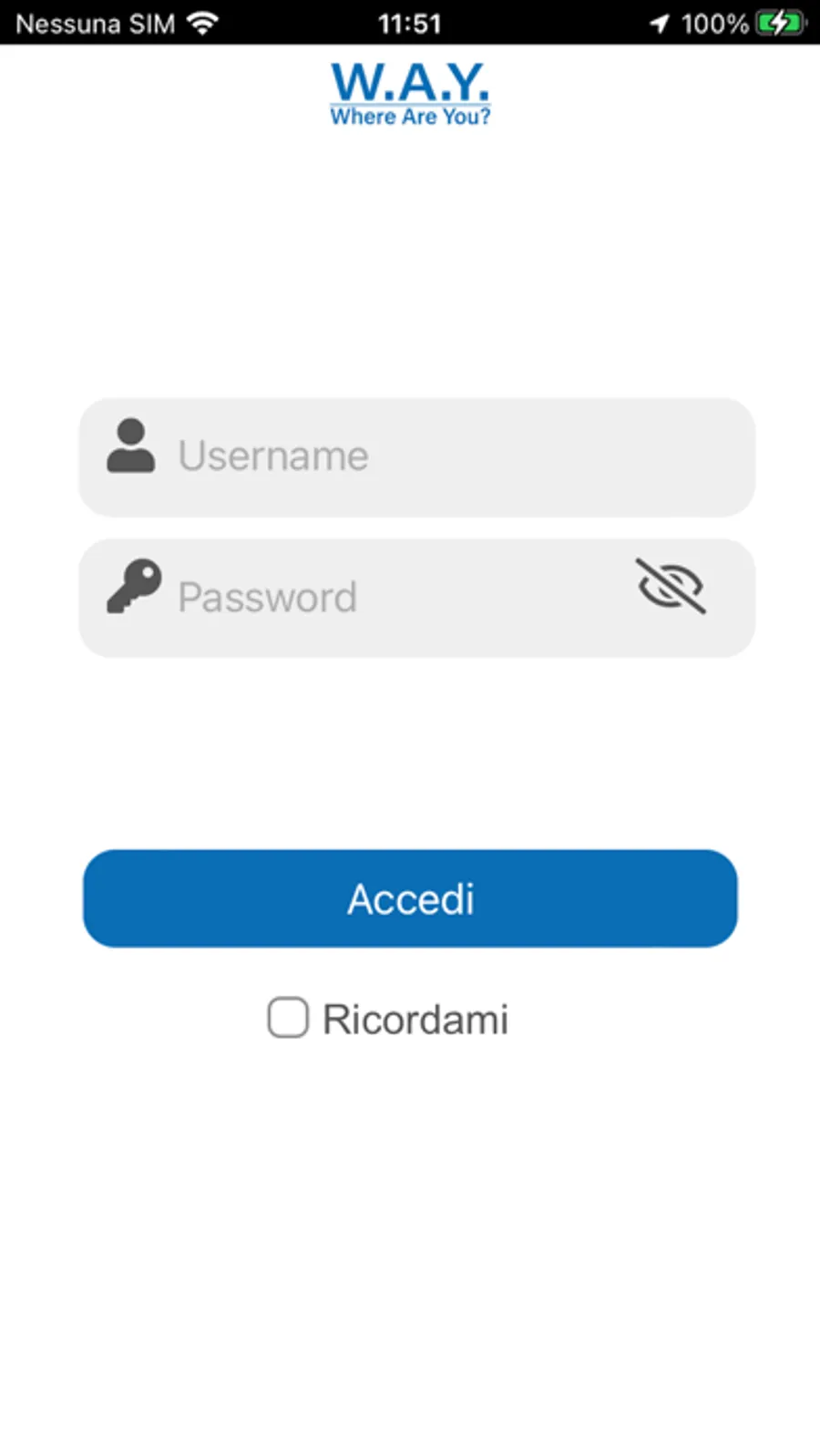Click the "Where Are You?" tagline
The width and height of the screenshot is (820, 1456).
click(x=410, y=117)
